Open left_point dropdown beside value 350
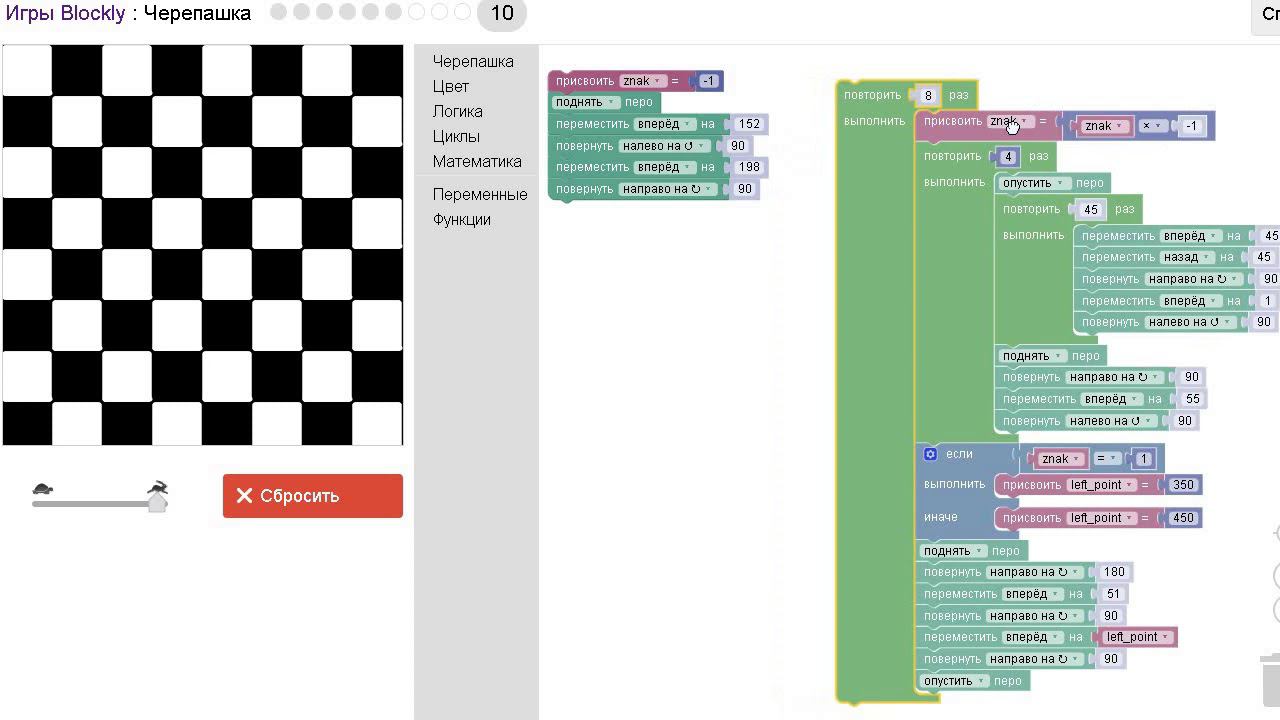This screenshot has width=1280, height=720. pos(1101,485)
